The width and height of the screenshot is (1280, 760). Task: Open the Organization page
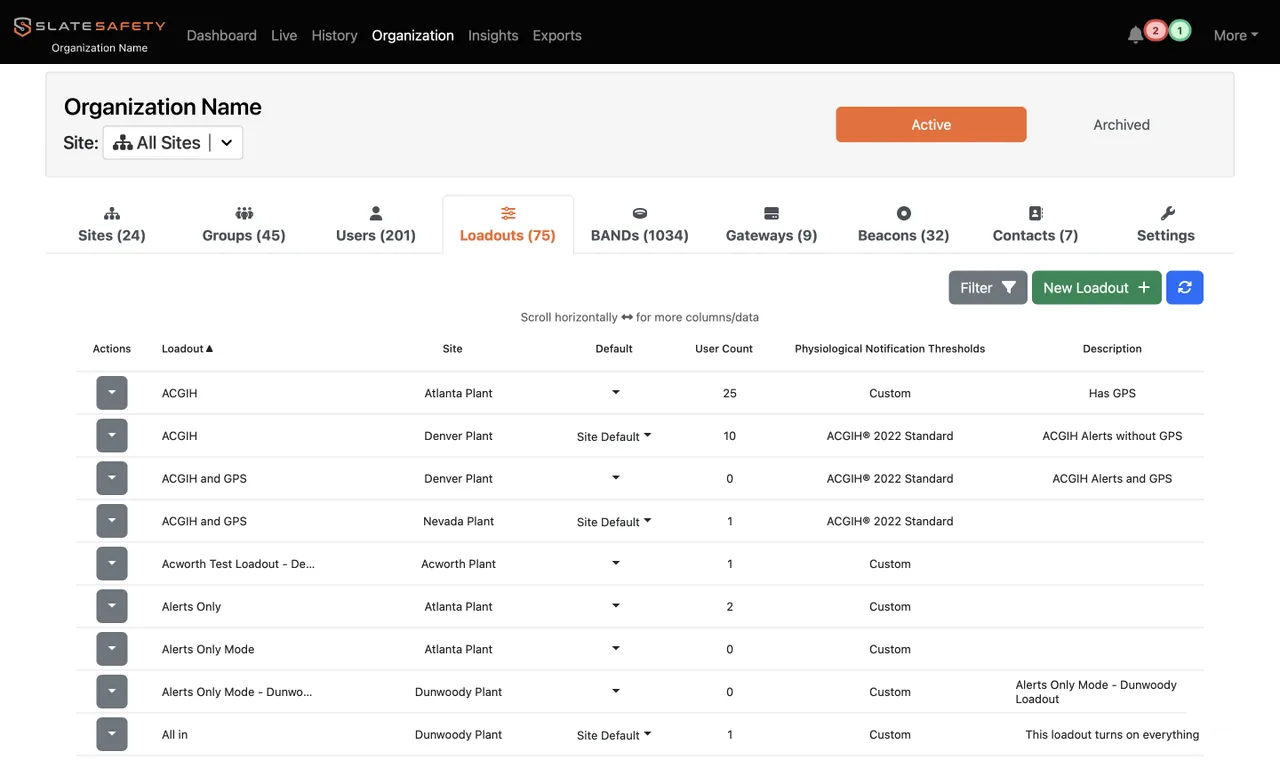pos(413,35)
